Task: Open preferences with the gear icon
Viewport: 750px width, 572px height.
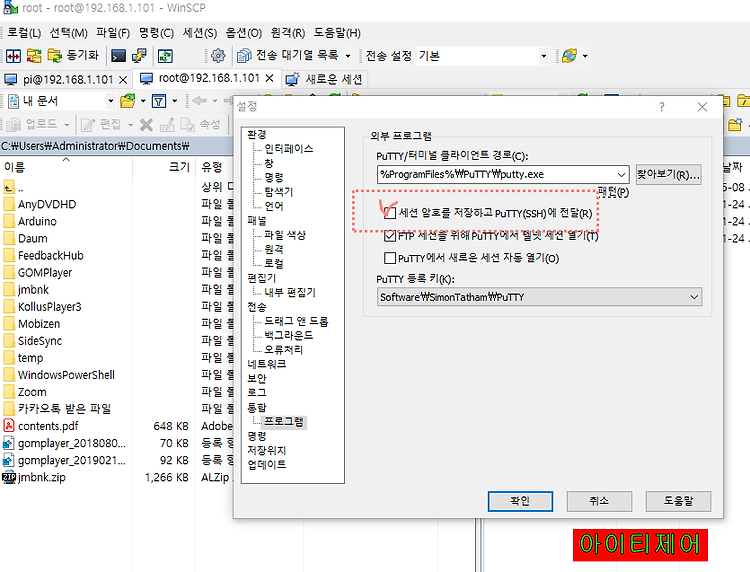Action: pos(218,56)
